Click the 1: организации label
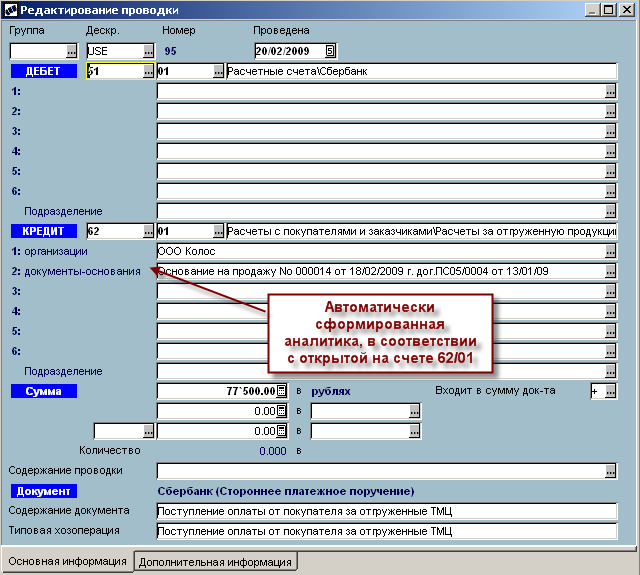The image size is (640, 575). pos(49,251)
